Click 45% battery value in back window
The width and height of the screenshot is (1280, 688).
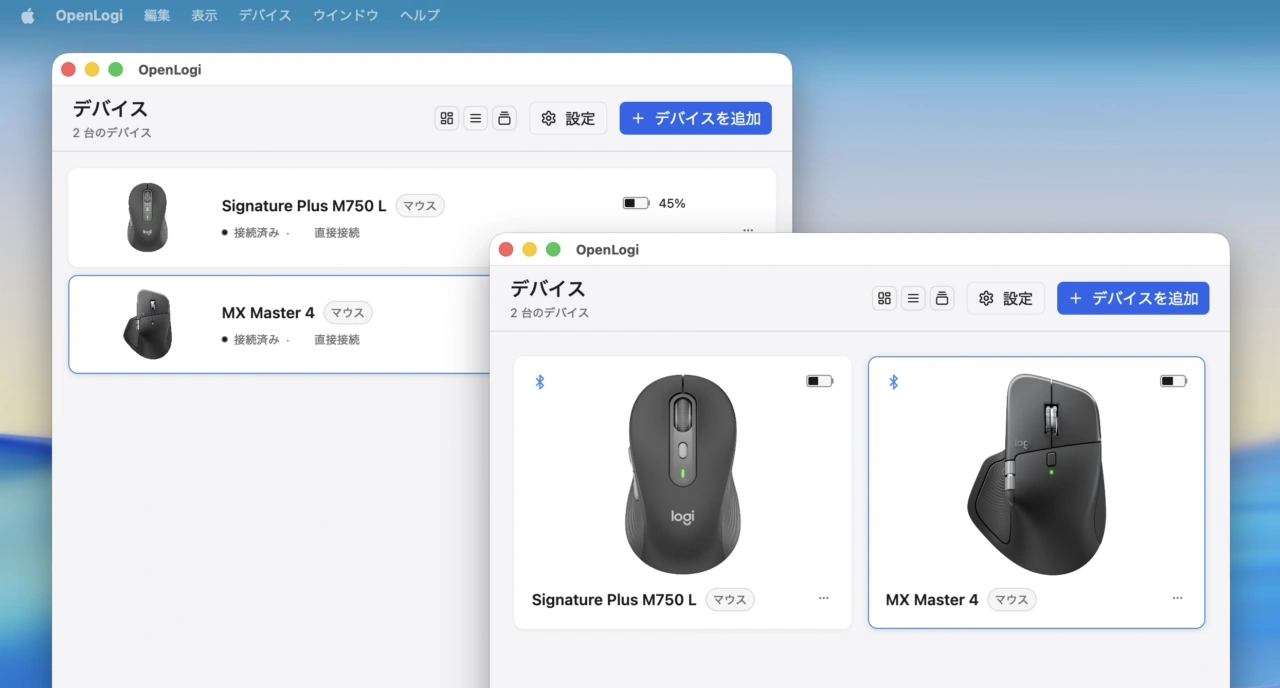[672, 203]
